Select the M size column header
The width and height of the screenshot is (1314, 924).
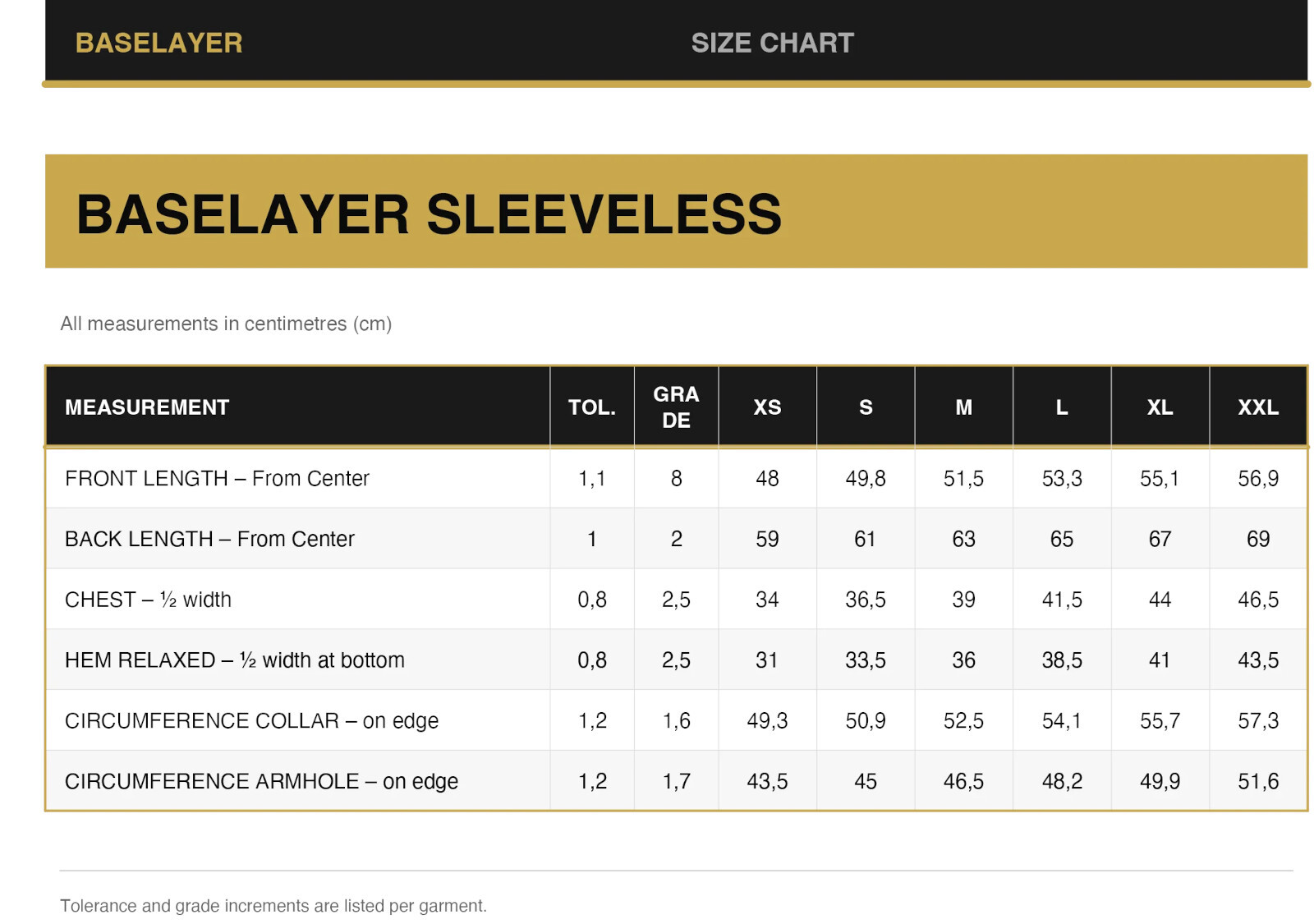(963, 407)
